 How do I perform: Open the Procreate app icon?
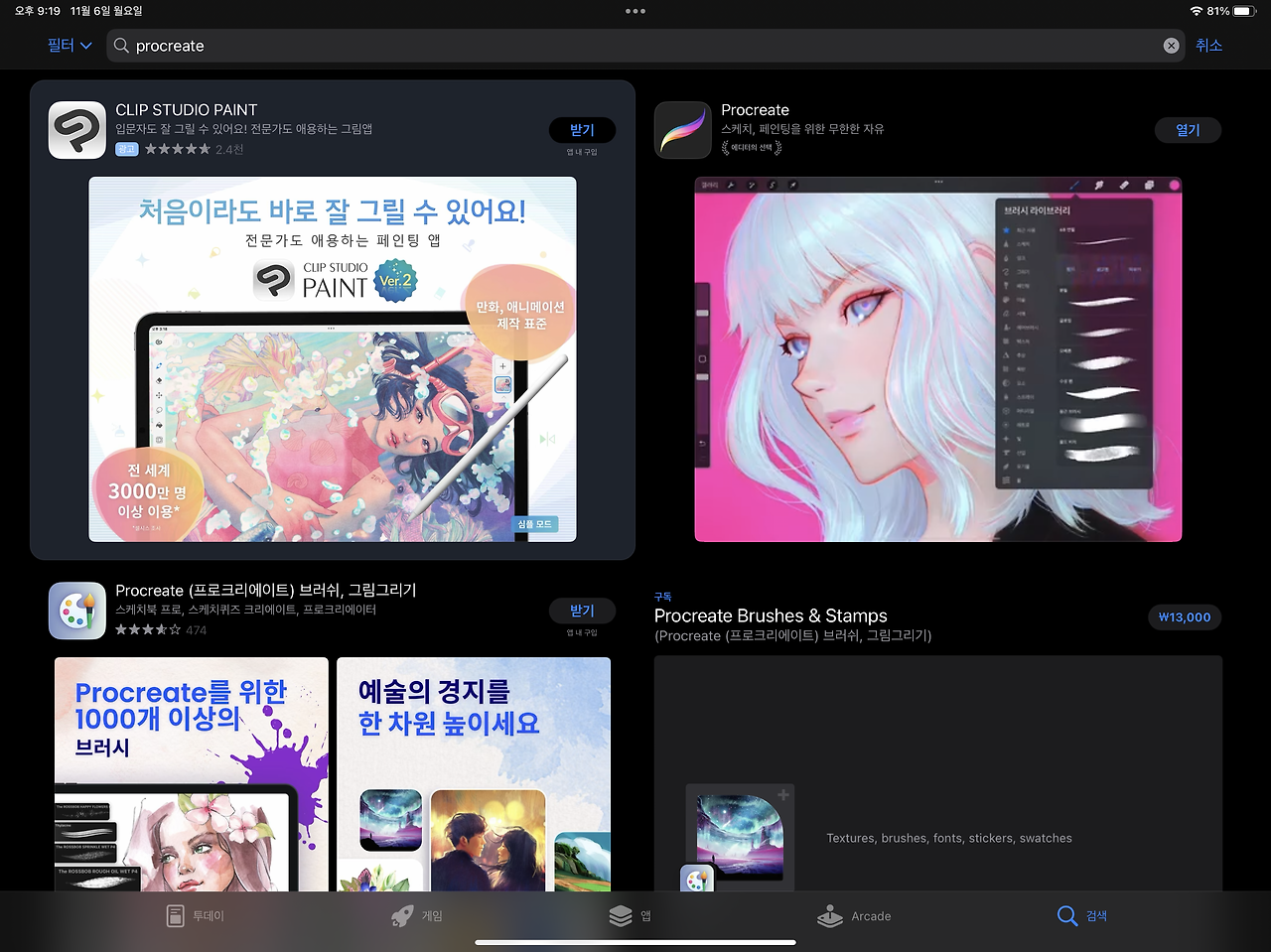click(683, 130)
